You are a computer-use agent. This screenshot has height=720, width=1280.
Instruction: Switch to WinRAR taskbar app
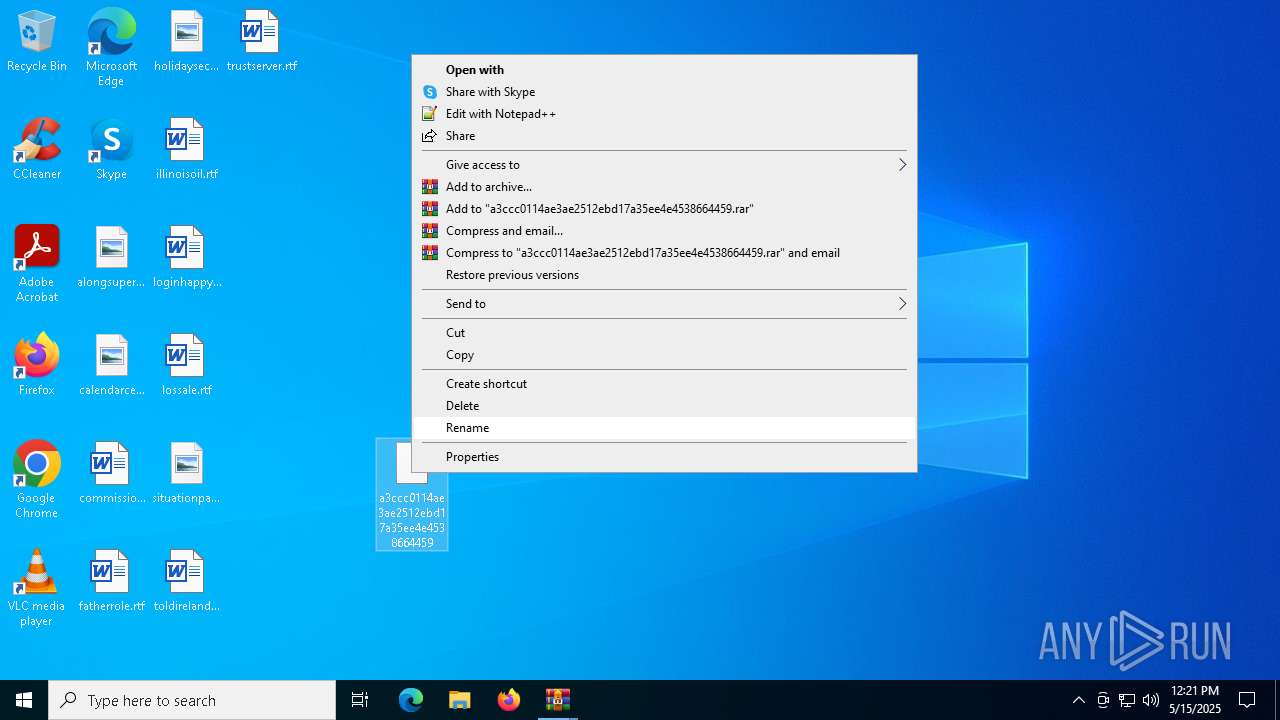[x=558, y=700]
